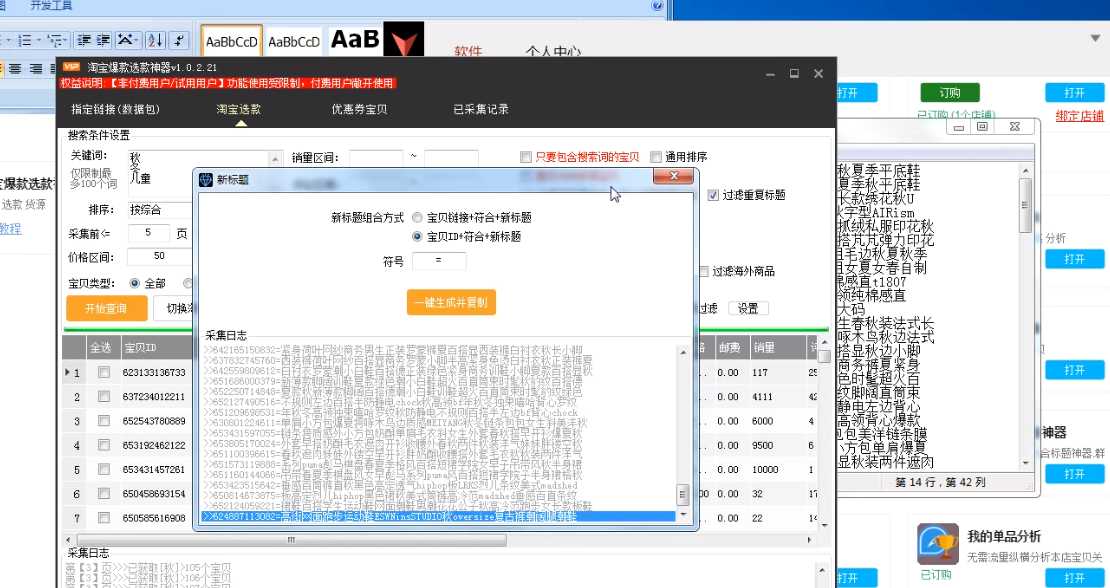Image resolution: width=1110 pixels, height=588 pixels.
Task: Click the 设置 button
Action: (x=748, y=308)
